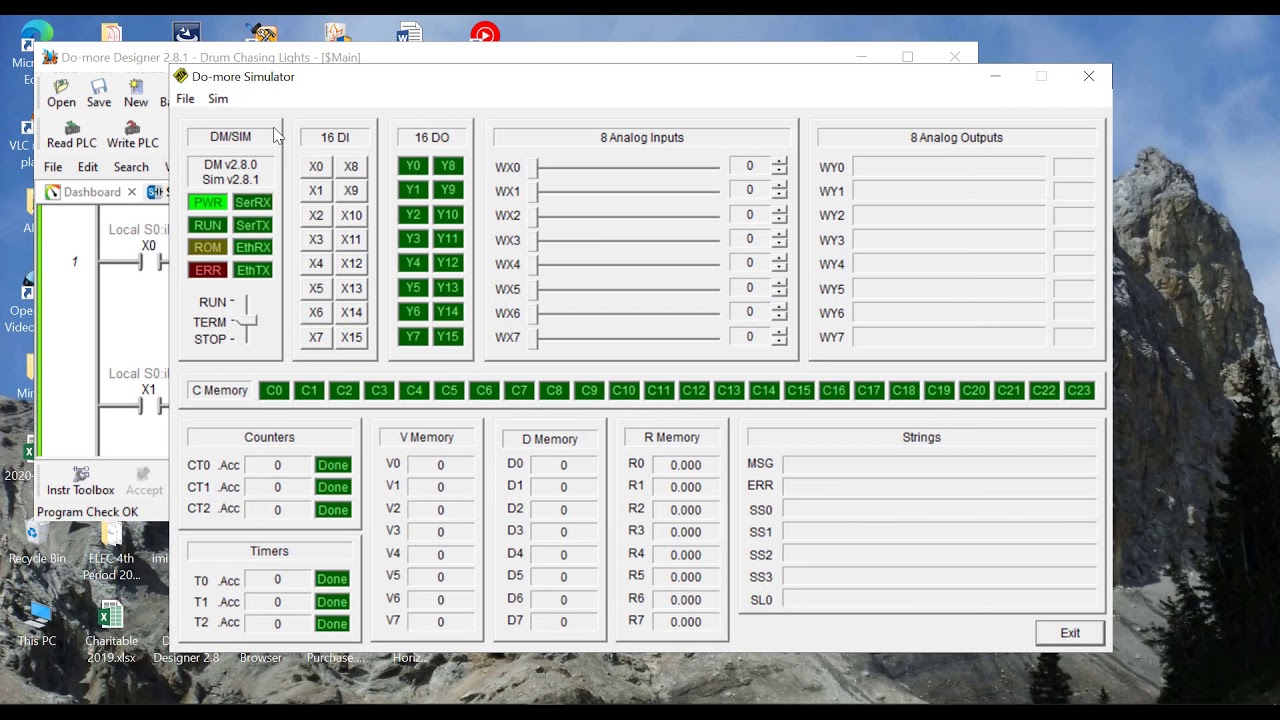This screenshot has width=1280, height=720.
Task: Toggle digital input X15
Action: click(x=351, y=338)
